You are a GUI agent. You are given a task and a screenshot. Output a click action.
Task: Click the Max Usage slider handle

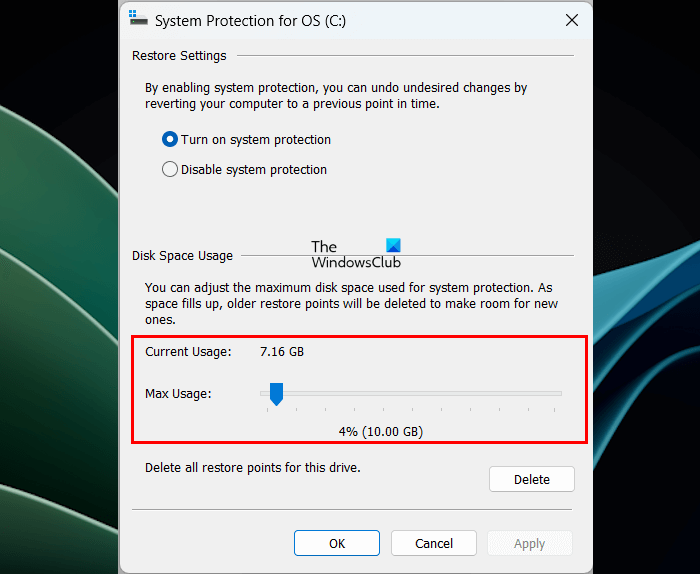click(x=276, y=394)
